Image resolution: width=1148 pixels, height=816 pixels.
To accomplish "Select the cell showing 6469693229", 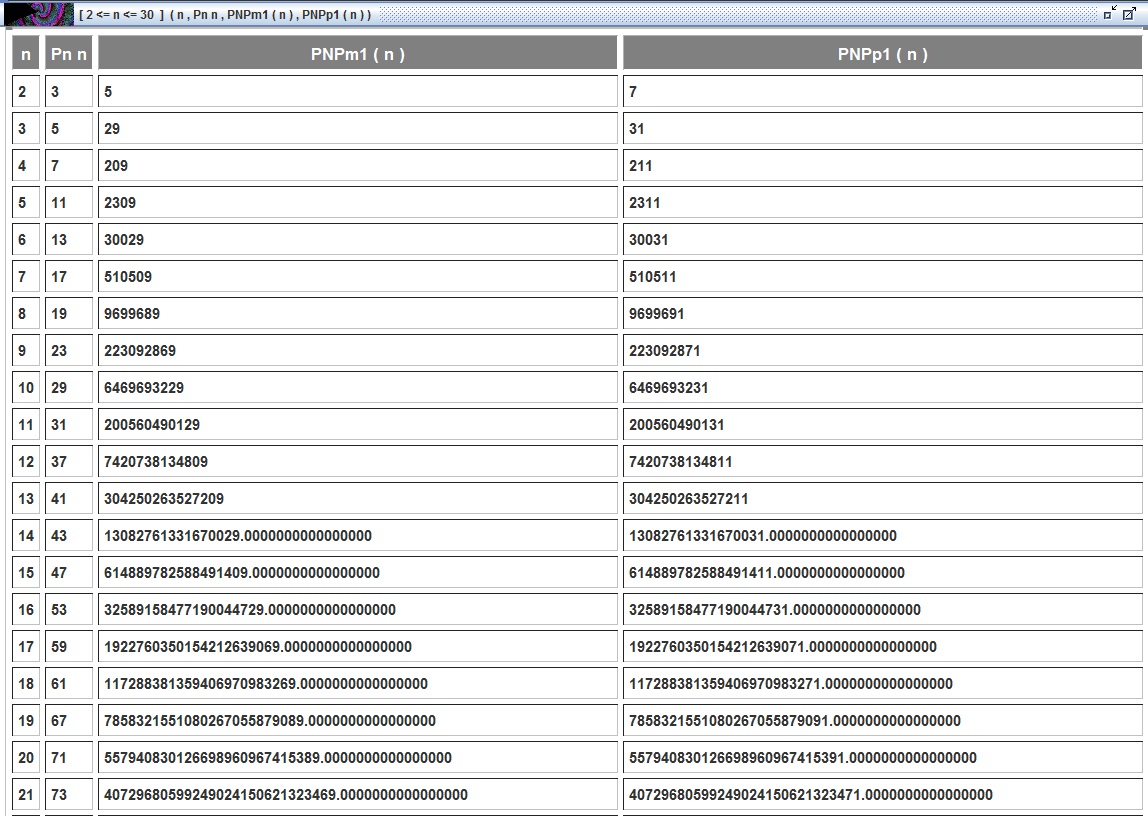I will click(x=358, y=387).
